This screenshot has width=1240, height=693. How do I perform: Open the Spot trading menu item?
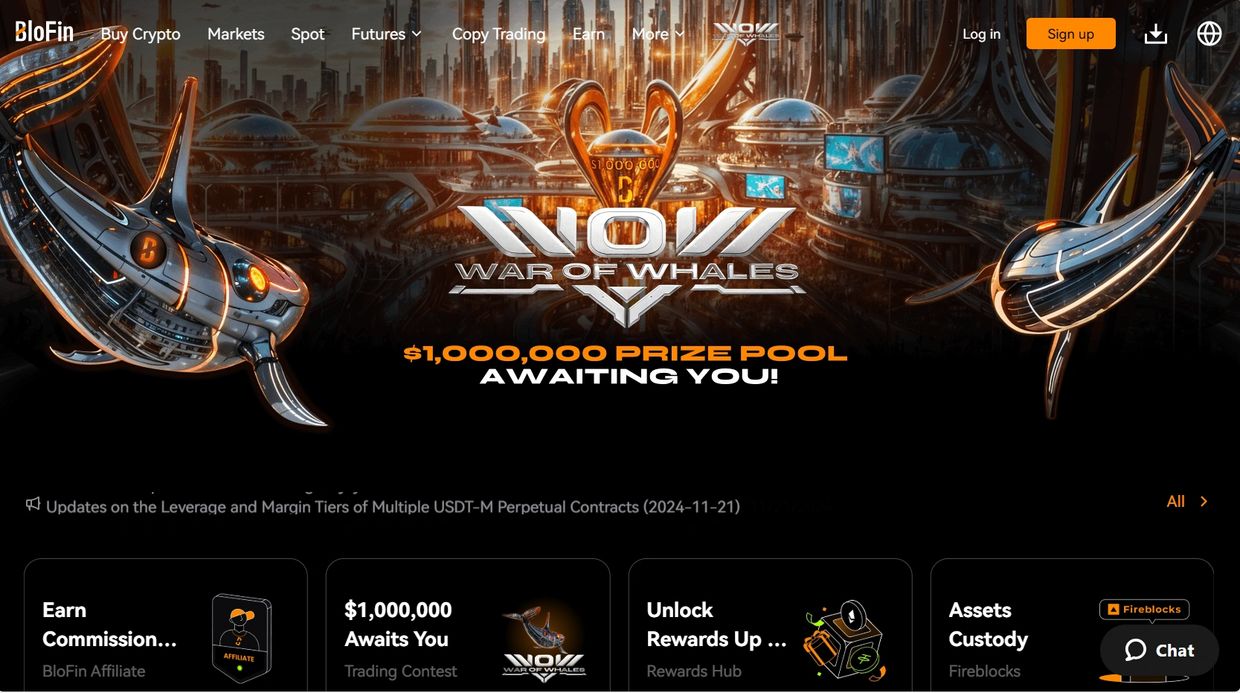click(308, 34)
